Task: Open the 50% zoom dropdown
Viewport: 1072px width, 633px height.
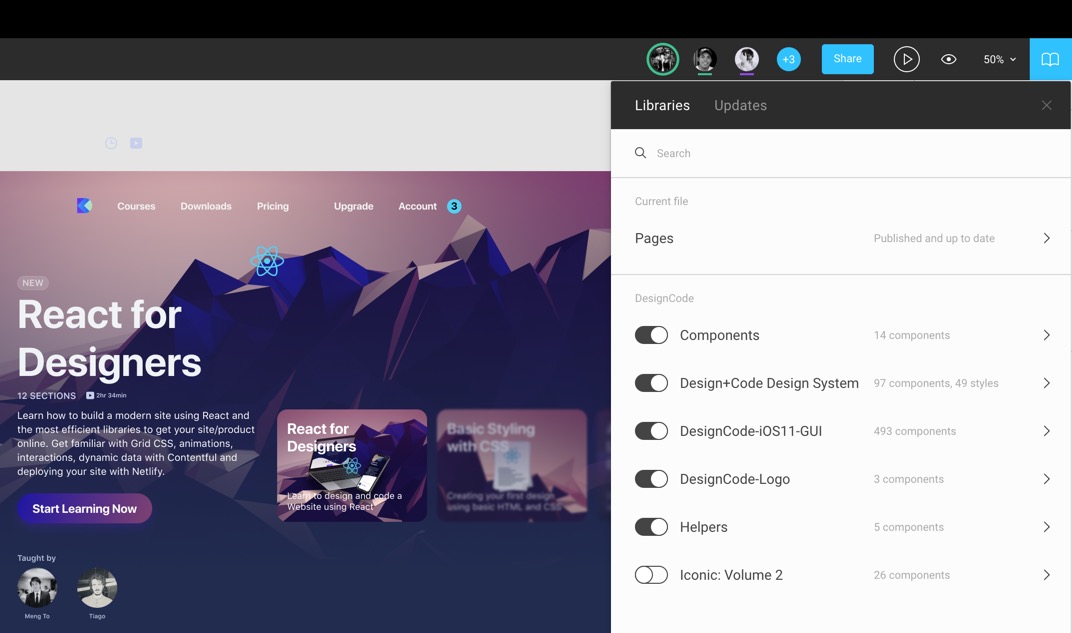Action: pos(1000,59)
